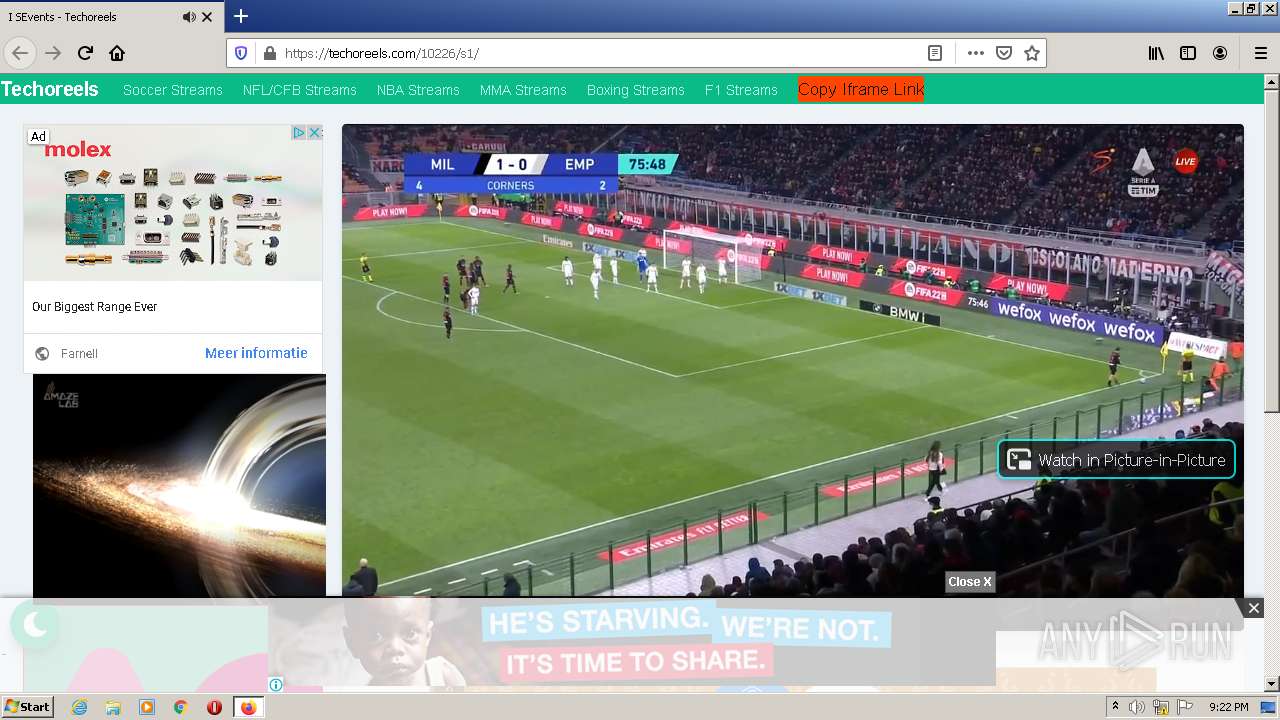
Task: Click the page vertical scrollbar
Action: click(1272, 250)
